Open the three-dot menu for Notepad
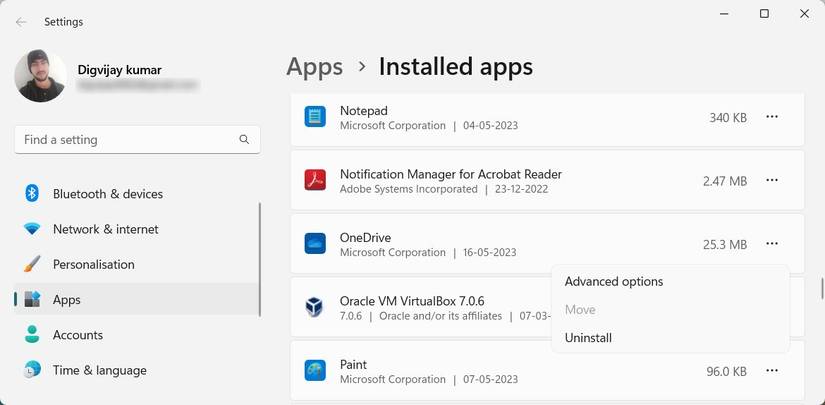Screen dimensions: 825x405 pos(772,117)
